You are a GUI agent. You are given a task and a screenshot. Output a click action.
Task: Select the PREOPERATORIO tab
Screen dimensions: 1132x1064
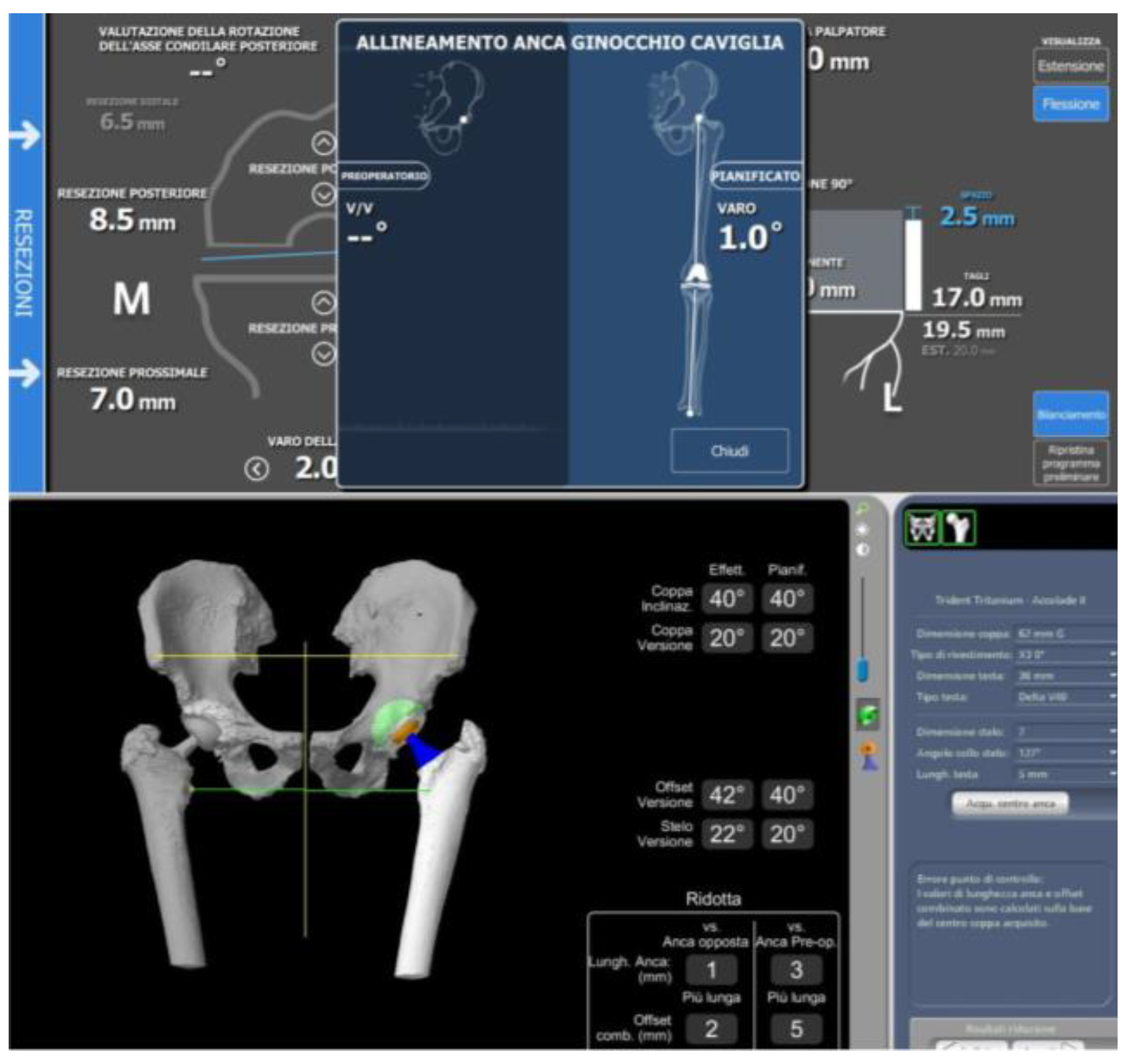tap(383, 176)
